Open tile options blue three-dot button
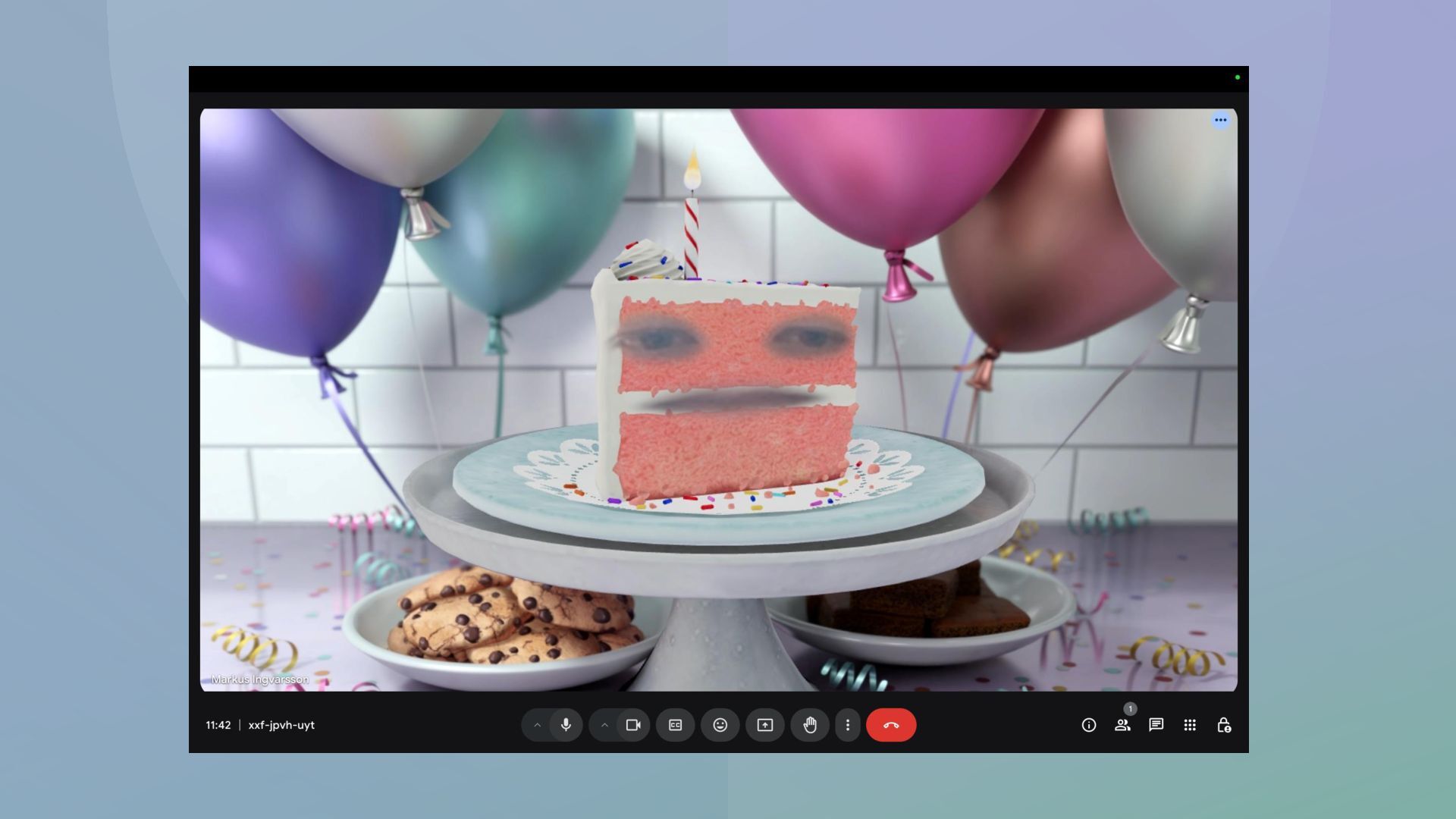 [x=1220, y=120]
